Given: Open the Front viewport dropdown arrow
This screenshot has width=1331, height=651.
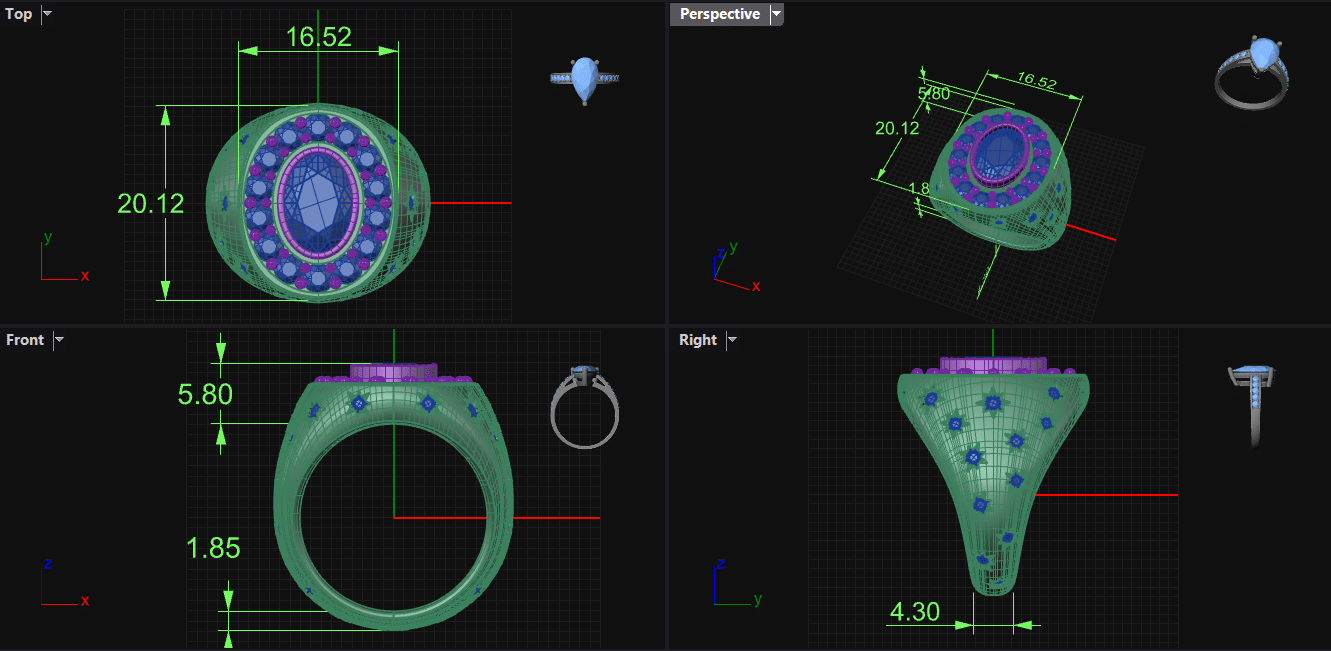Looking at the screenshot, I should click(x=59, y=340).
